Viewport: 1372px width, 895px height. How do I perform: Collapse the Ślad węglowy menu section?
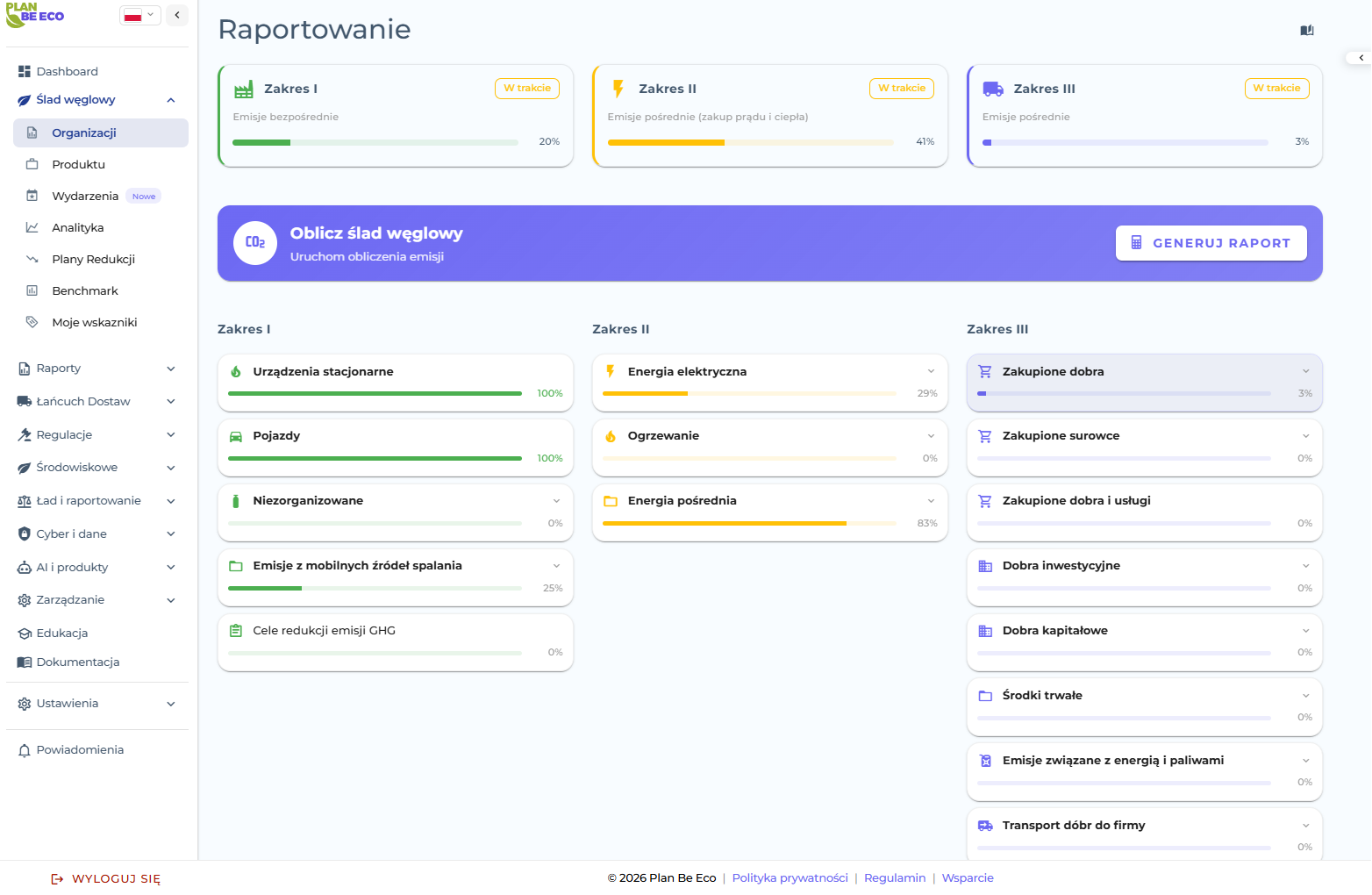(171, 100)
